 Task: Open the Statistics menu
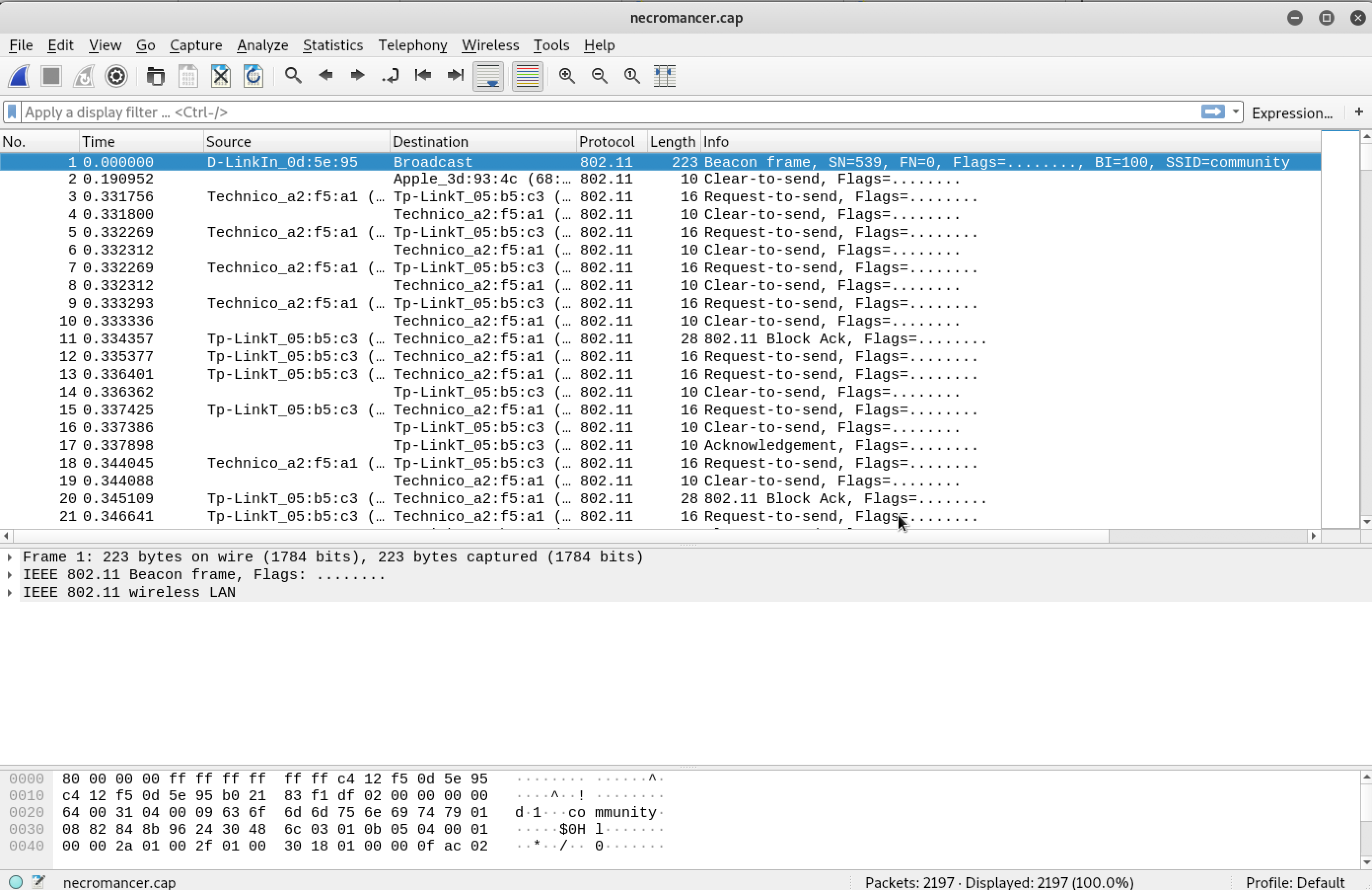[x=333, y=45]
